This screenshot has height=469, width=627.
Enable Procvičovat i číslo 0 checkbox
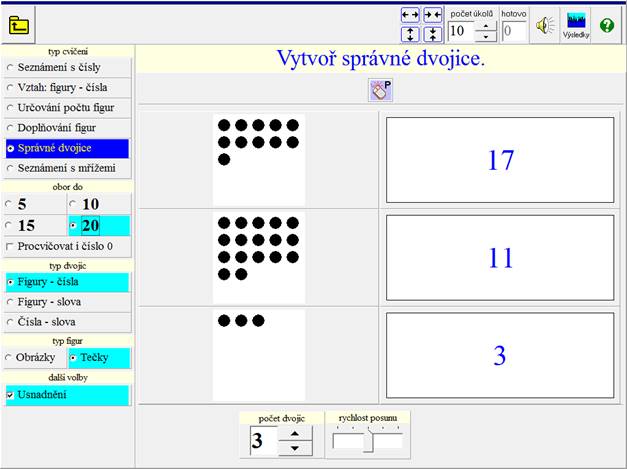point(67,246)
